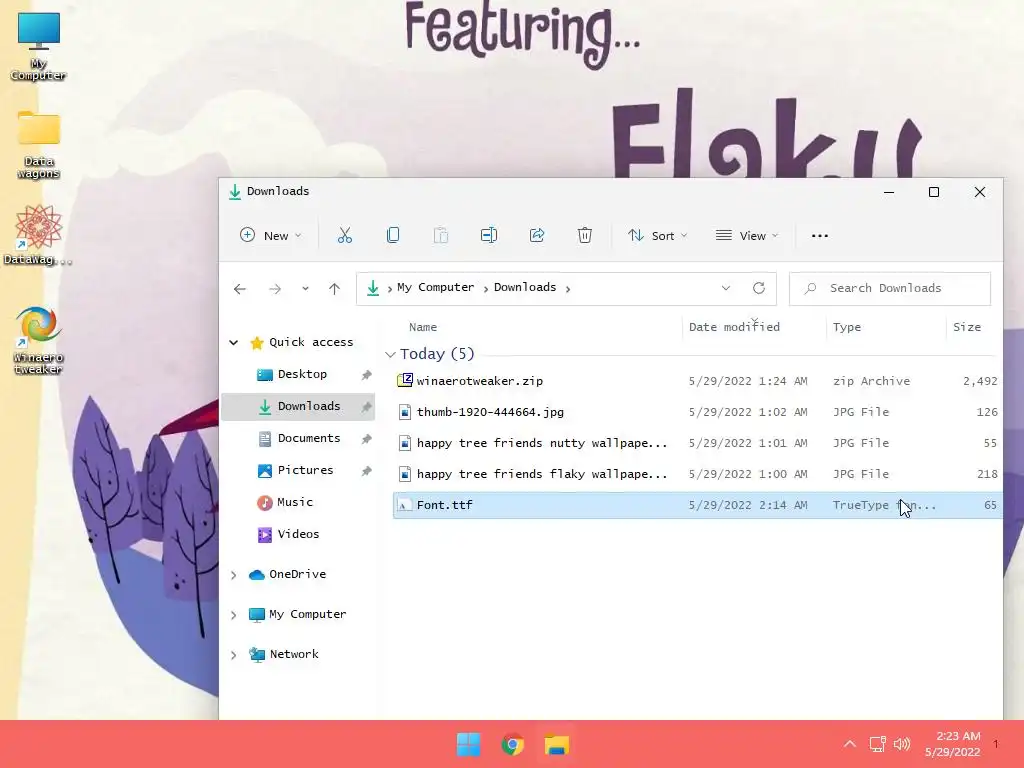Click Downloads in address breadcrumb
Screen dimensions: 1024x768
525,287
